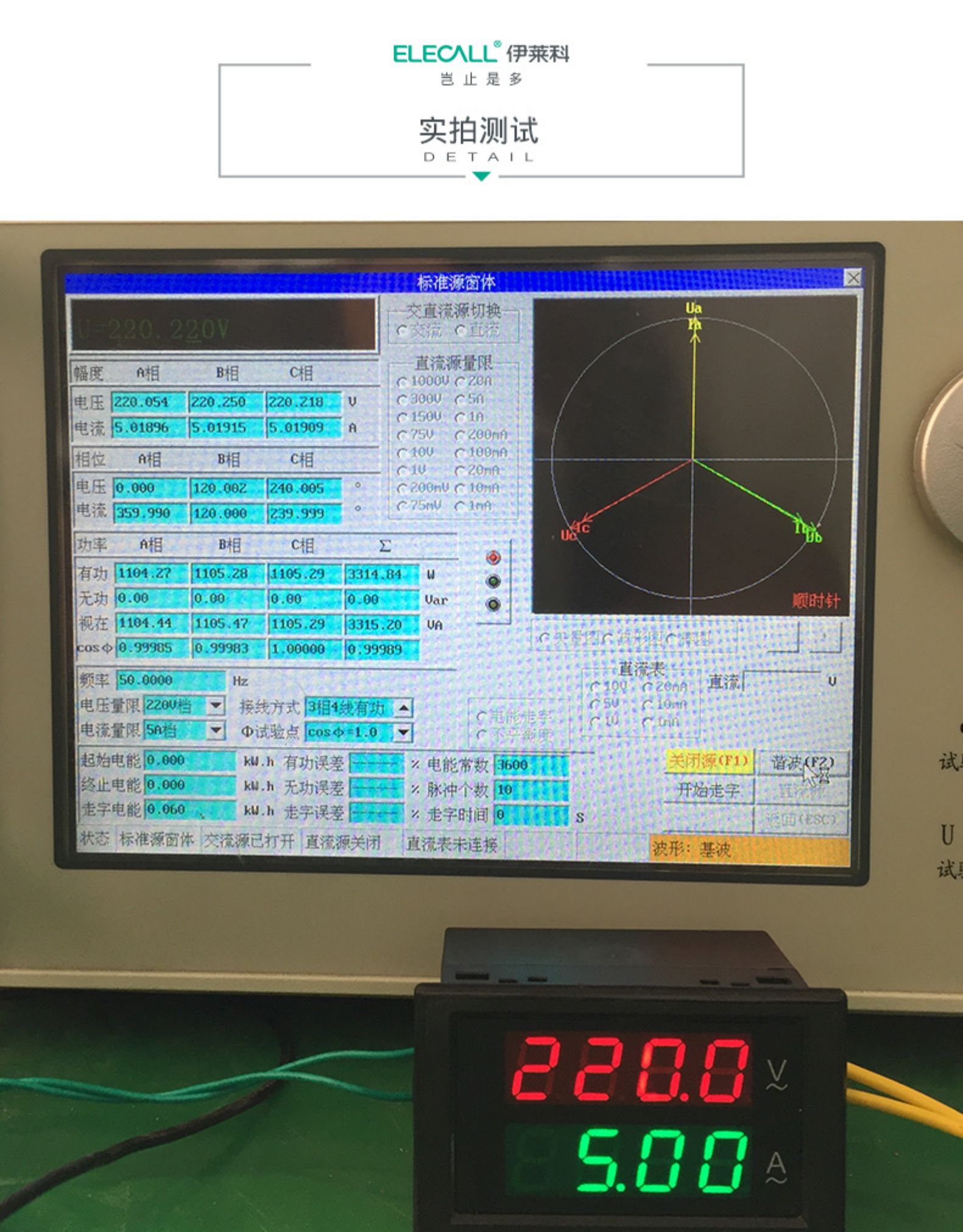Choose the 1000V DC range option
The height and width of the screenshot is (1232, 963).
pyautogui.click(x=403, y=382)
